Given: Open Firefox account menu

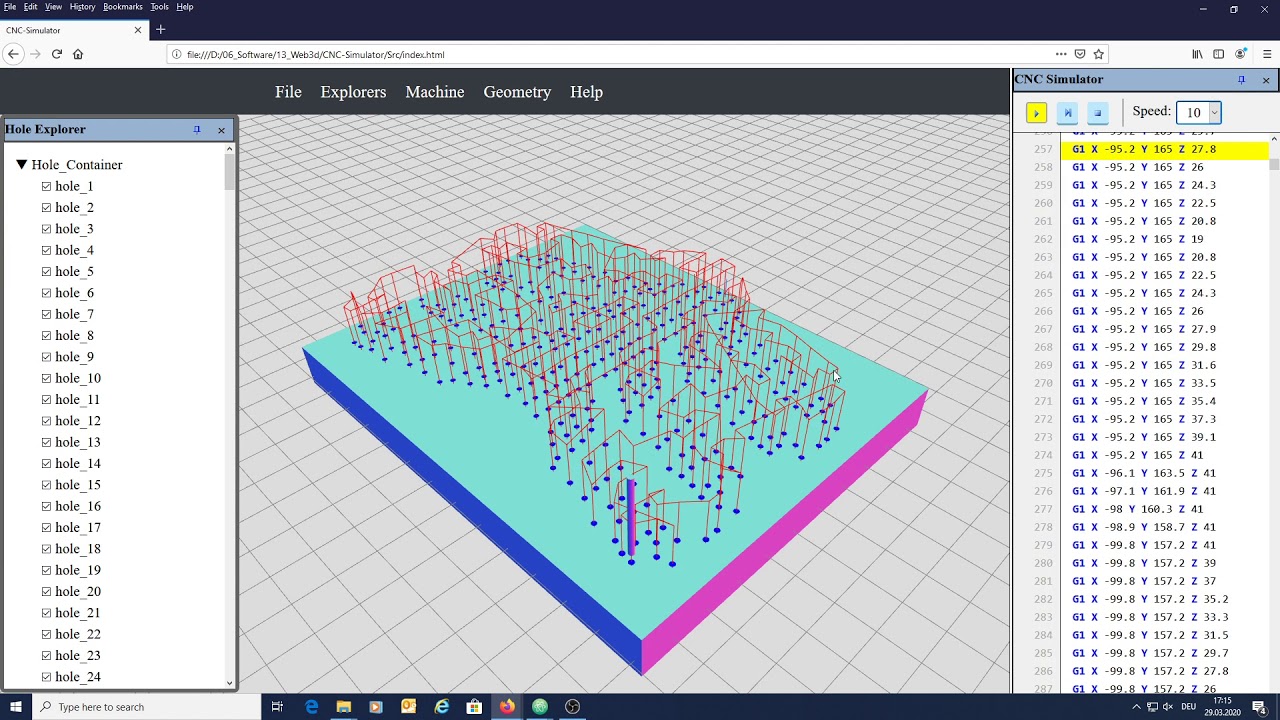Looking at the screenshot, I should (1241, 54).
